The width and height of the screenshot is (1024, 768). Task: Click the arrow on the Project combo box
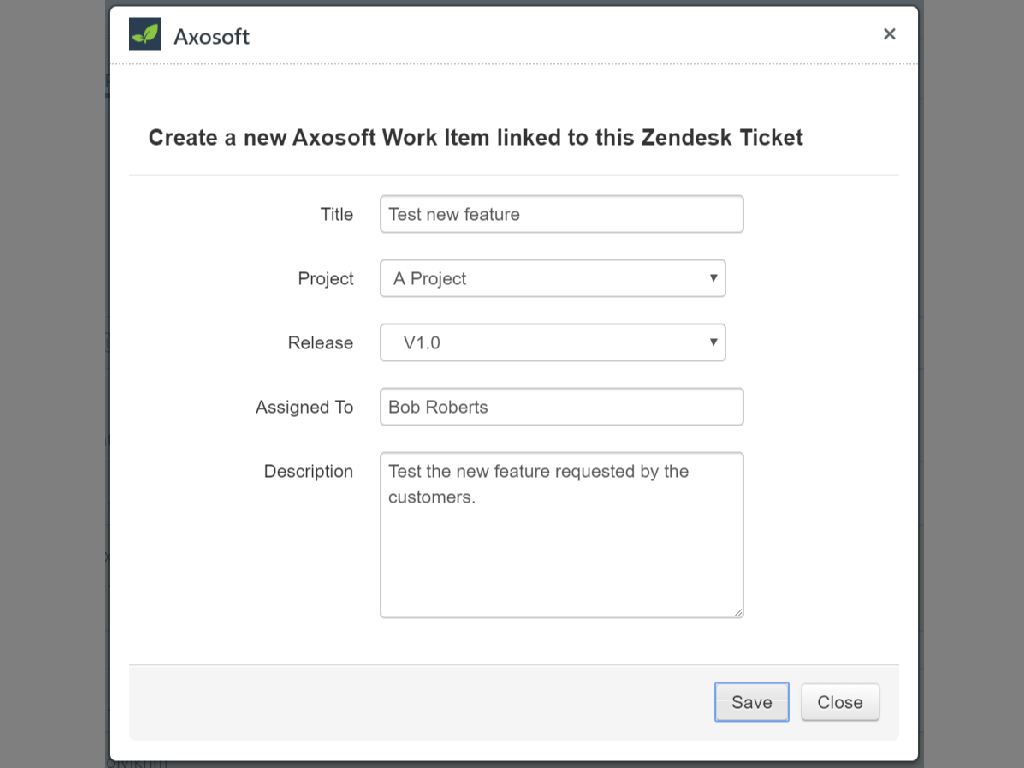(713, 278)
